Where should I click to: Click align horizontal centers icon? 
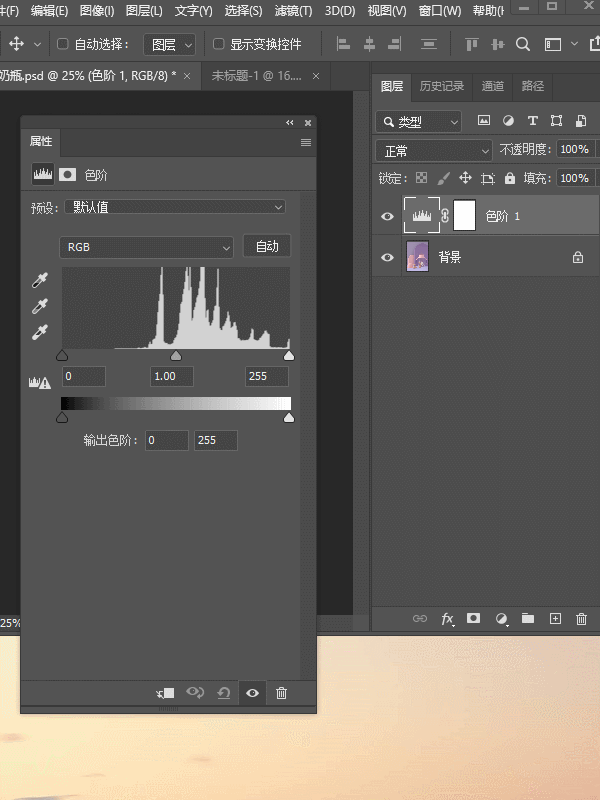(x=369, y=44)
